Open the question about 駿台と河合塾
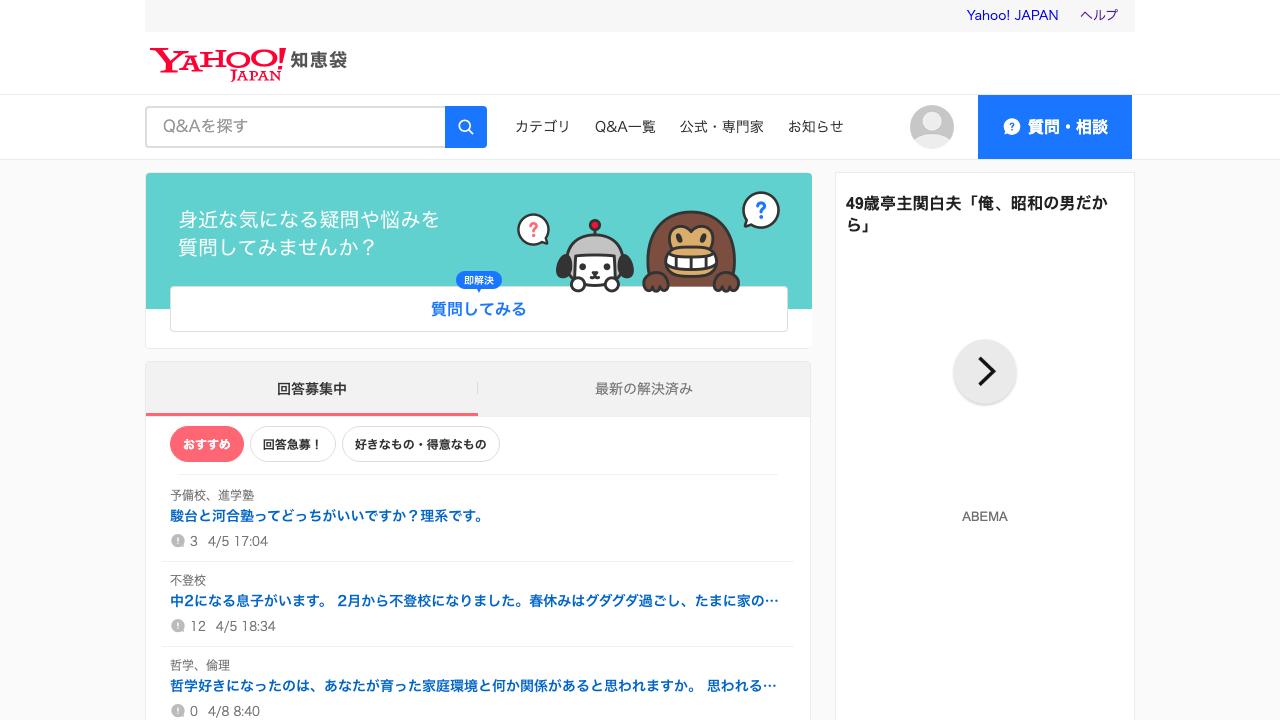The height and width of the screenshot is (720, 1280). tap(328, 516)
